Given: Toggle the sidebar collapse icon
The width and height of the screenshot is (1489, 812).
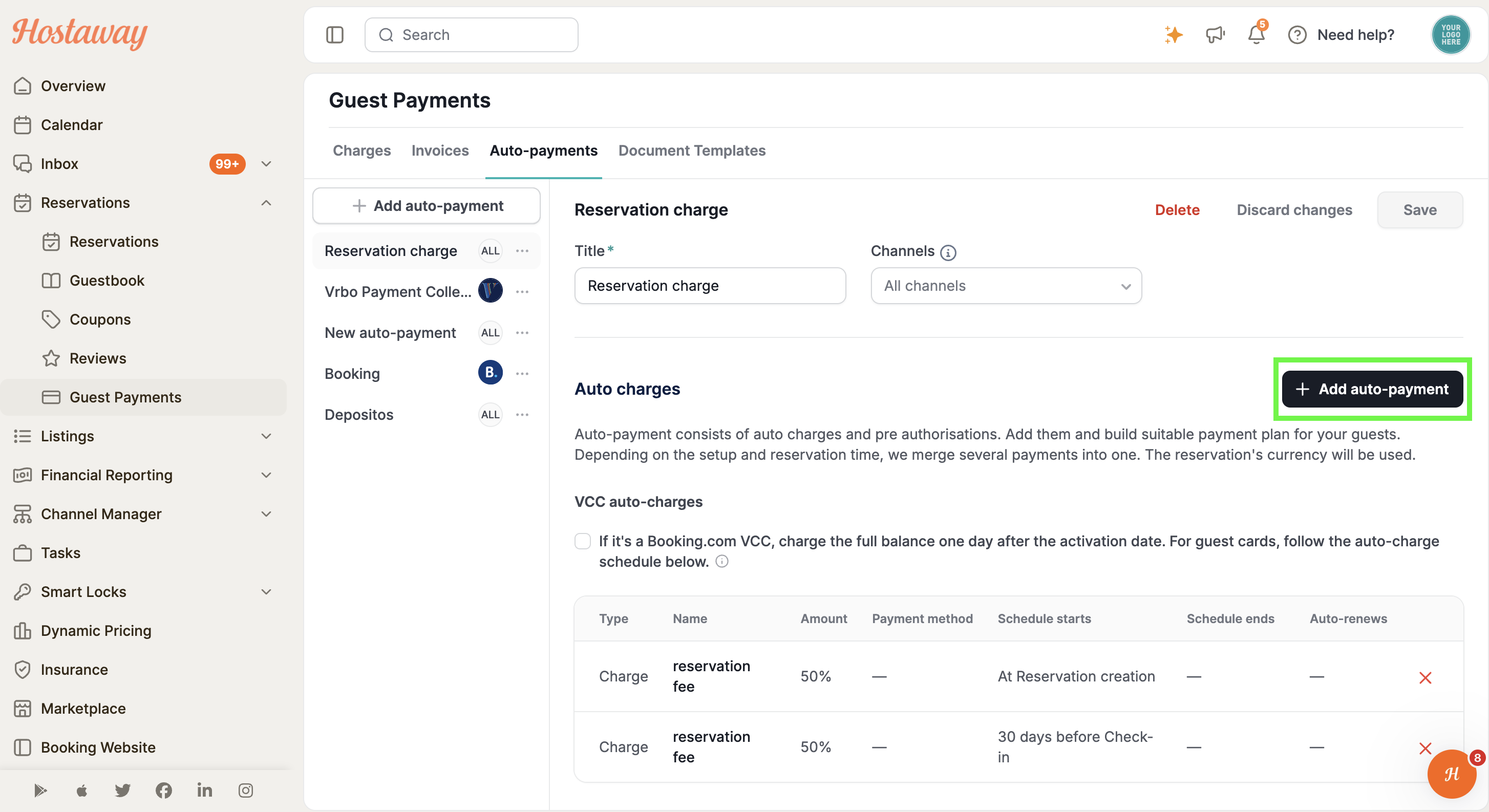Looking at the screenshot, I should pos(335,35).
